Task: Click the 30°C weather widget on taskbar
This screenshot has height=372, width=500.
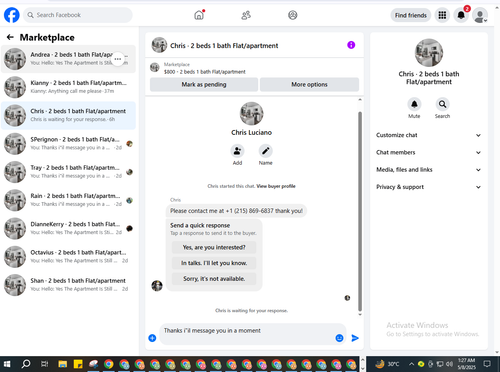Action: point(387,364)
